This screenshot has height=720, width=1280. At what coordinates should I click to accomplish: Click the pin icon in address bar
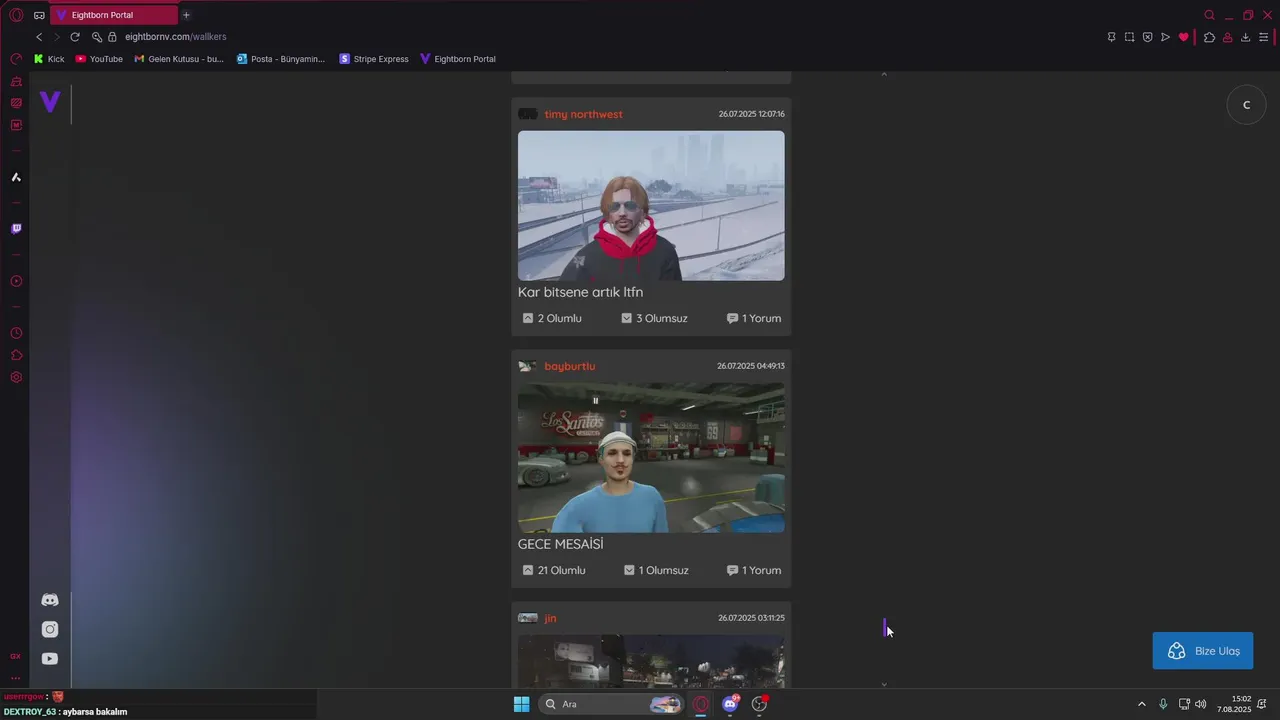click(1111, 37)
